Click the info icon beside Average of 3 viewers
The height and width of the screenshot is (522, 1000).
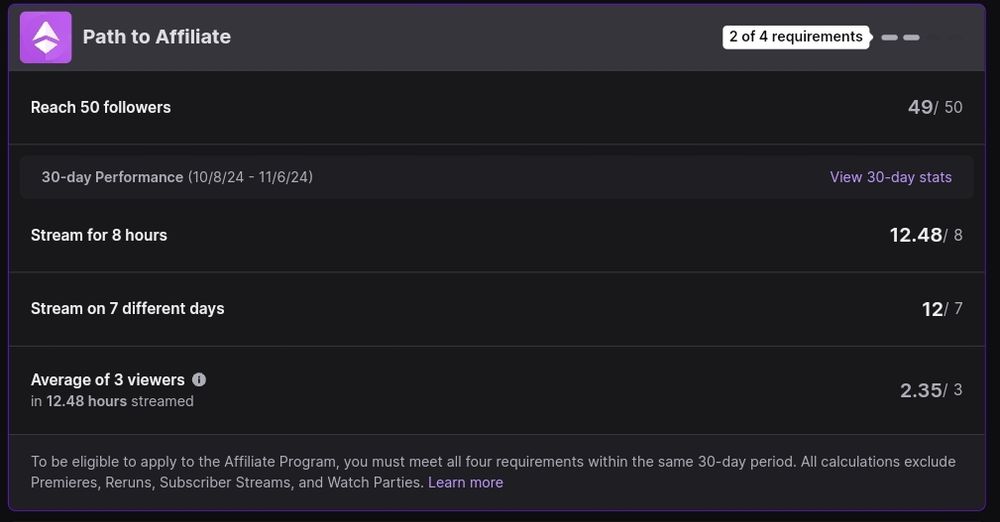coord(199,380)
